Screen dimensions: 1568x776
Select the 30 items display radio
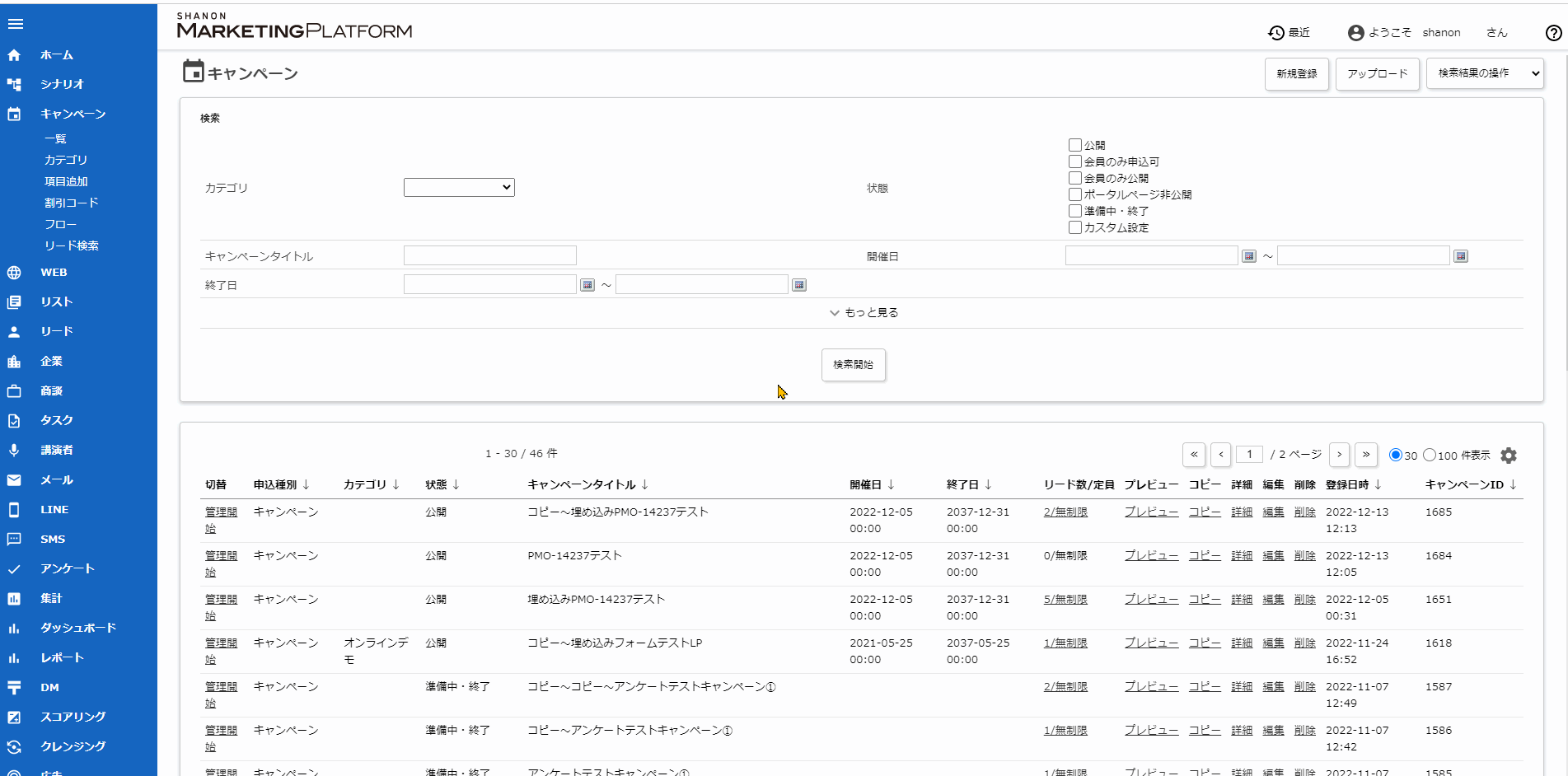[1396, 455]
